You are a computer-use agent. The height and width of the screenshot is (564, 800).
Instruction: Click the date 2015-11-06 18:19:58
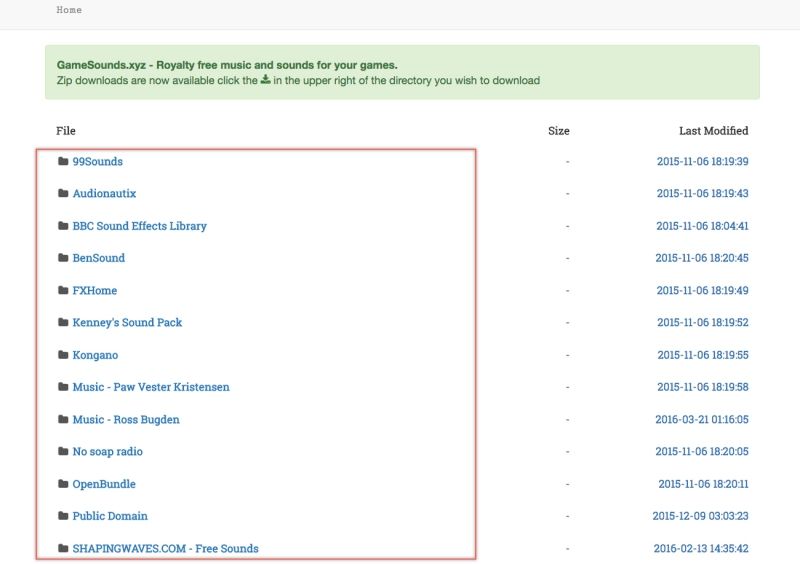pos(703,387)
